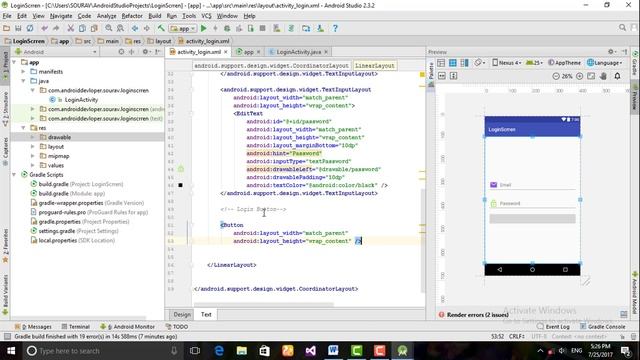Click Scroll from Source target icon
640x360 pixels.
(121, 52)
